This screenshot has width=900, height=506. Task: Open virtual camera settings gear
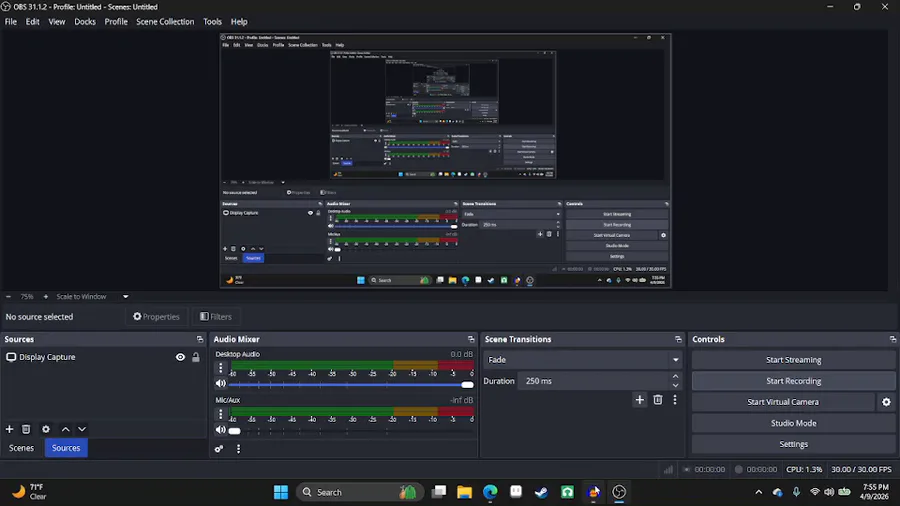pyautogui.click(x=886, y=402)
